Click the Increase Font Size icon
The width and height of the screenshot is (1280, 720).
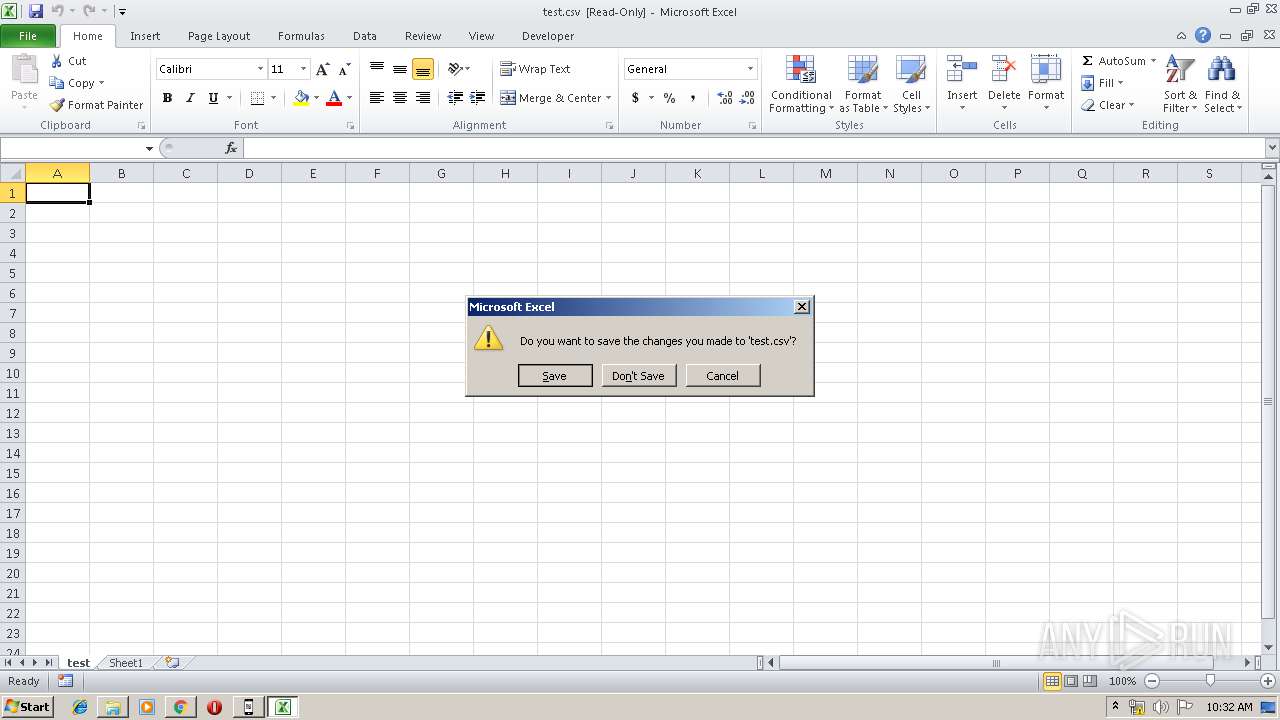pos(322,69)
